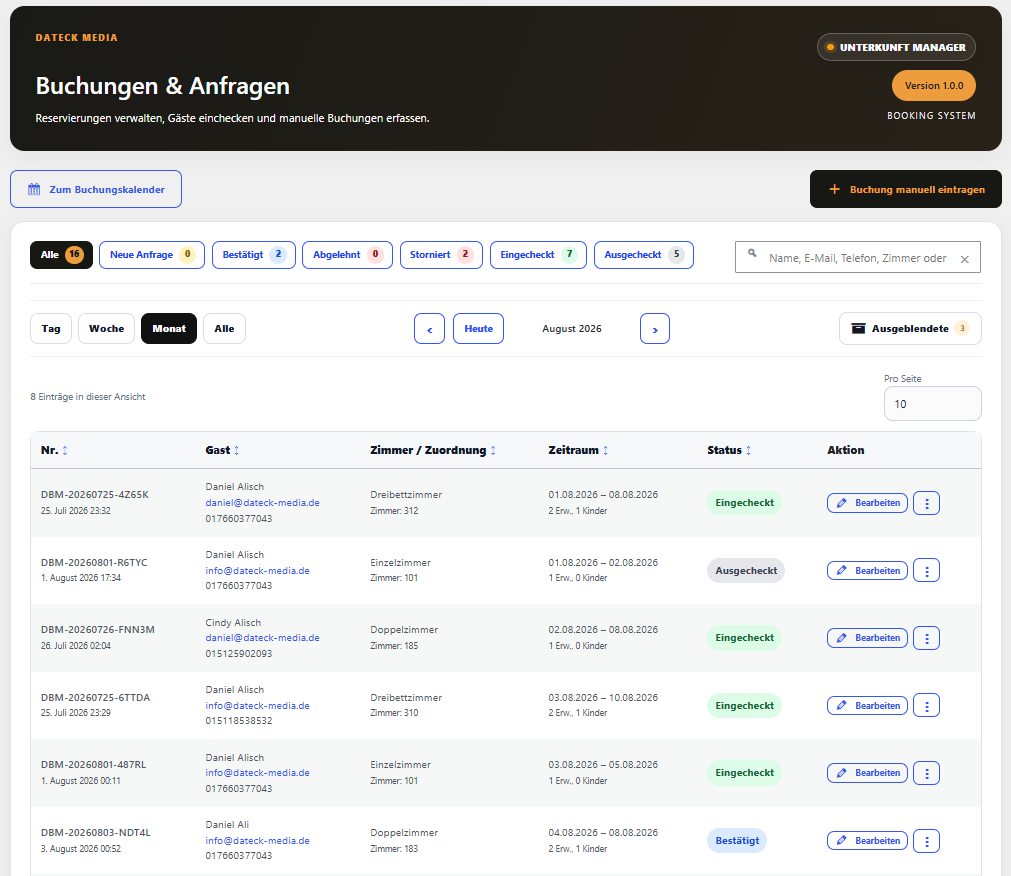This screenshot has width=1011, height=876.
Task: Jump to Heute
Action: pos(478,329)
